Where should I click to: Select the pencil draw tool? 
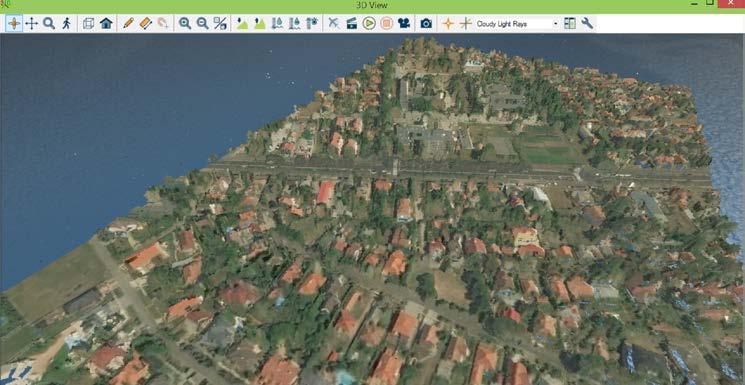pyautogui.click(x=128, y=23)
